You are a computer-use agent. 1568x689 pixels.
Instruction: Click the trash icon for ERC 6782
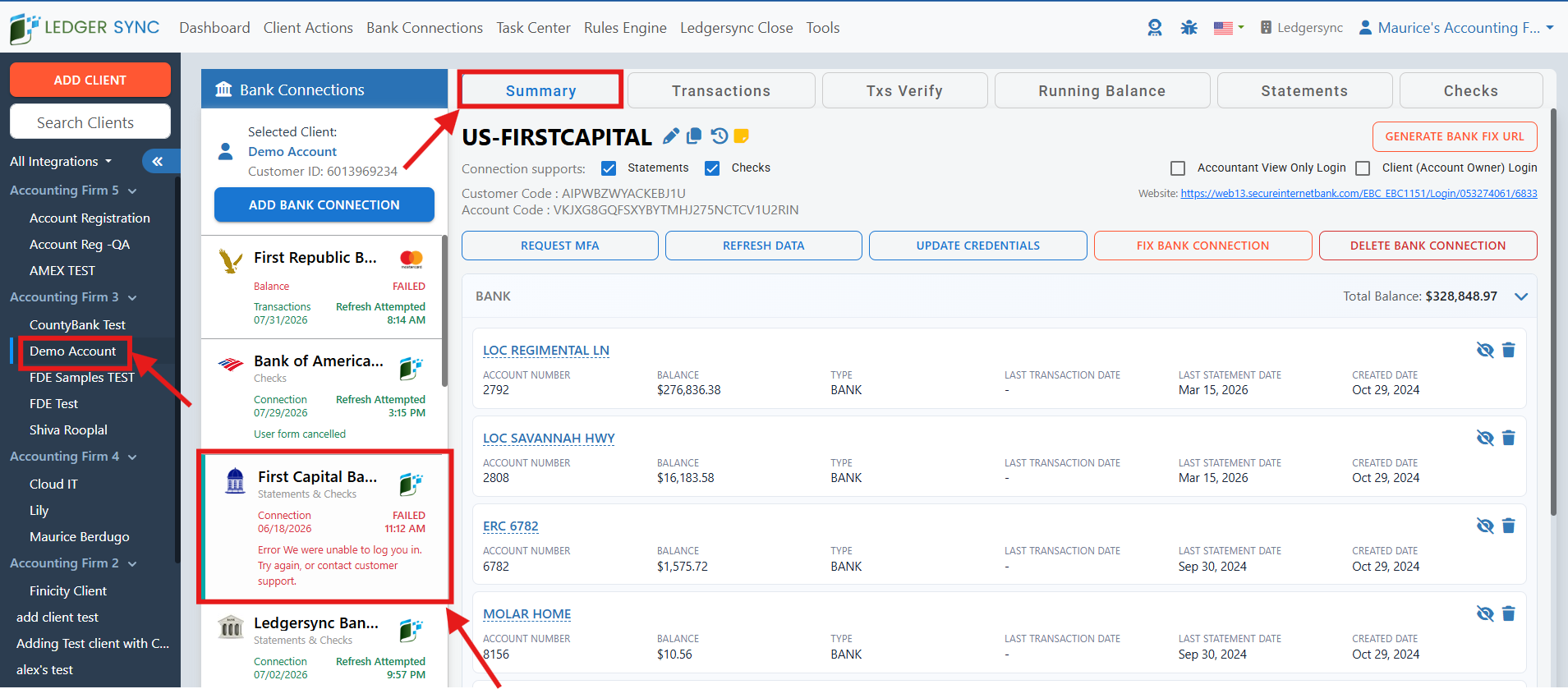(x=1508, y=526)
